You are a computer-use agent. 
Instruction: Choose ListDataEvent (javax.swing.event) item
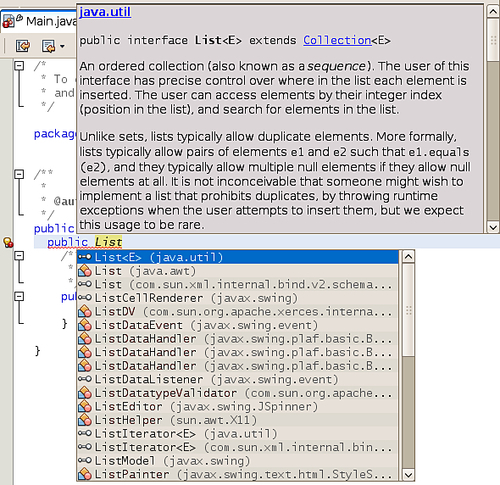238,325
